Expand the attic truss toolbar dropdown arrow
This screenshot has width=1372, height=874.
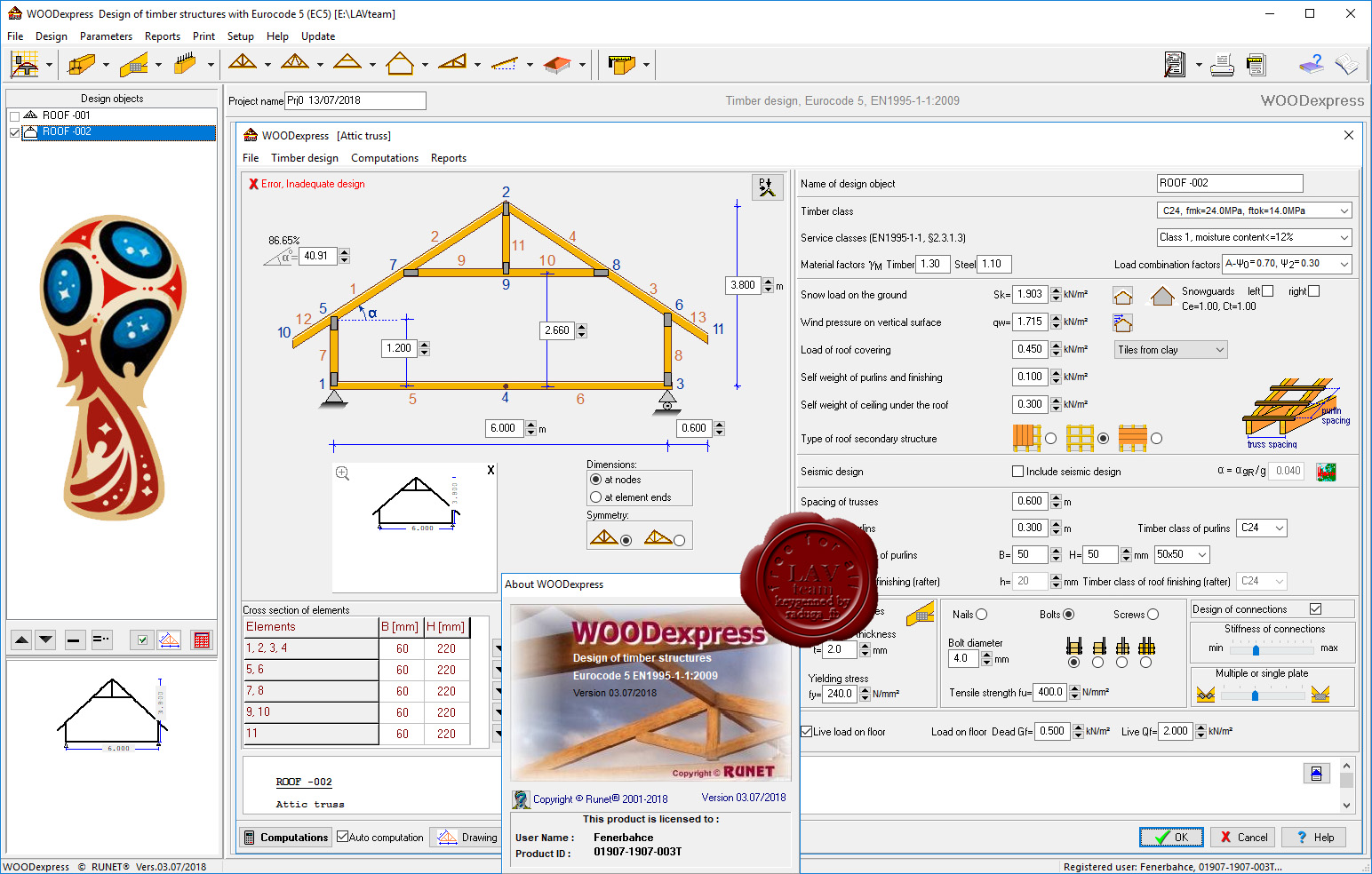(425, 65)
